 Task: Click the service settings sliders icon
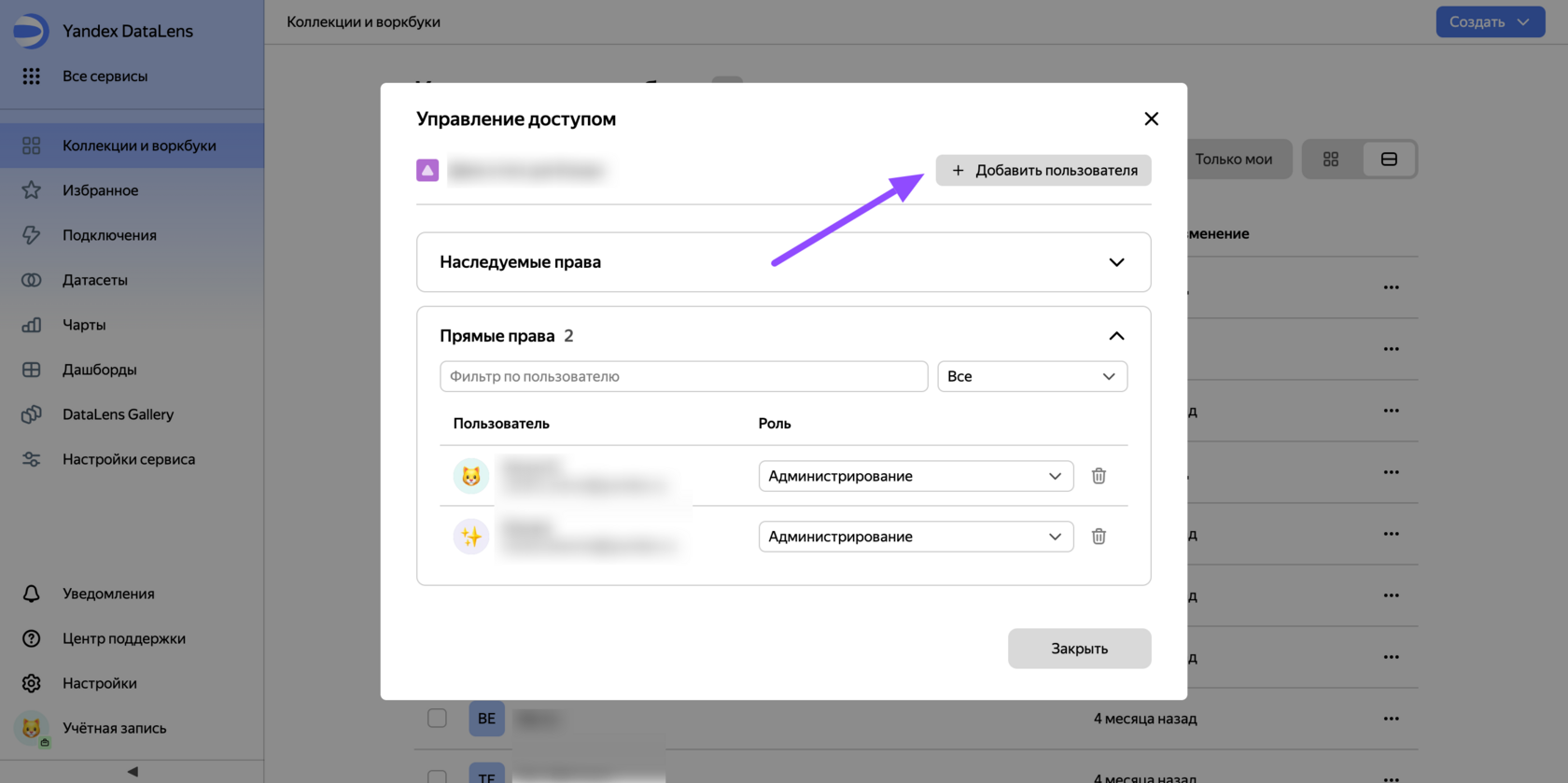coord(31,459)
